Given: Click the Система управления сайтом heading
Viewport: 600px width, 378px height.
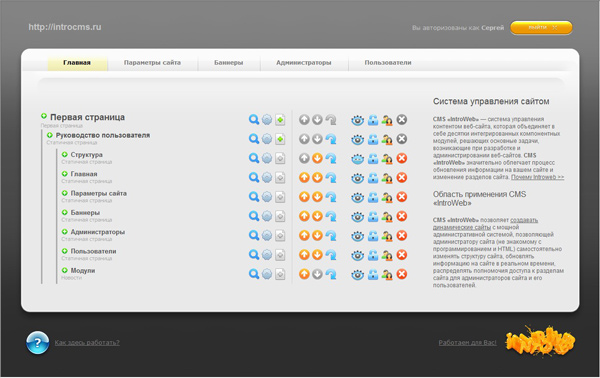Looking at the screenshot, I should [x=491, y=101].
